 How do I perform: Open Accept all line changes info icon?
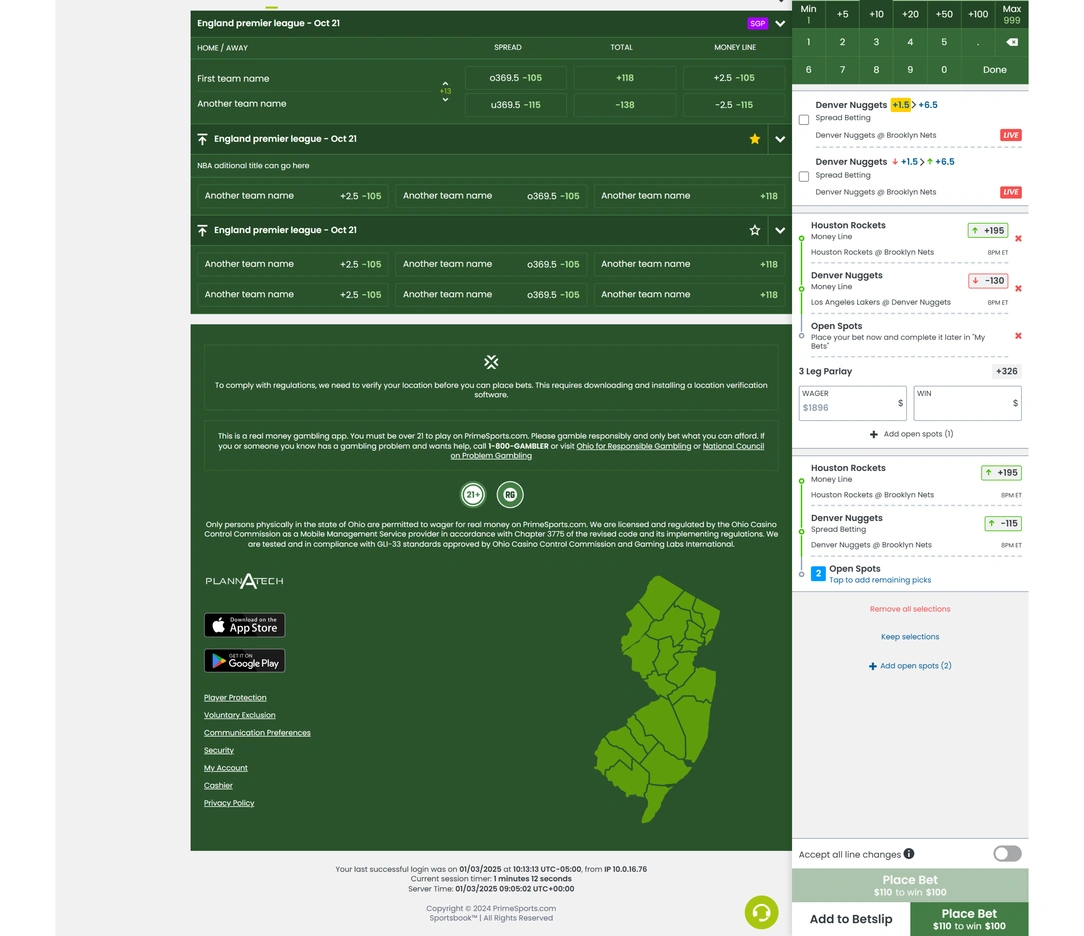[x=909, y=854]
